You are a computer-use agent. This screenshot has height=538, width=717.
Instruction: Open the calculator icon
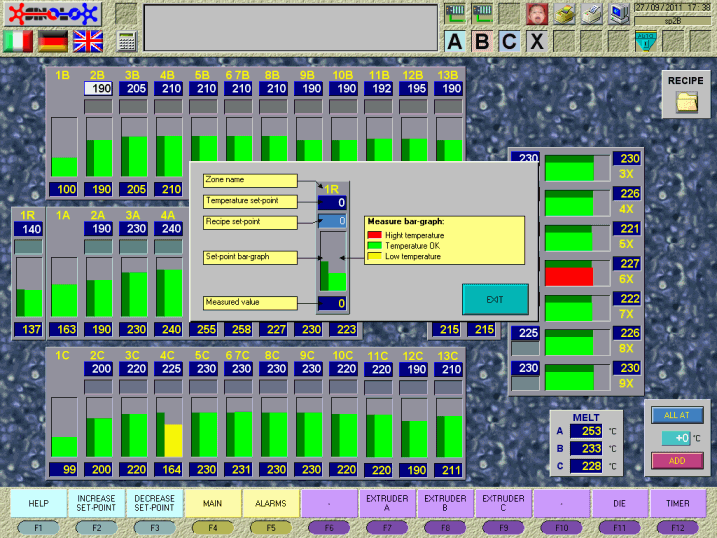[126, 42]
